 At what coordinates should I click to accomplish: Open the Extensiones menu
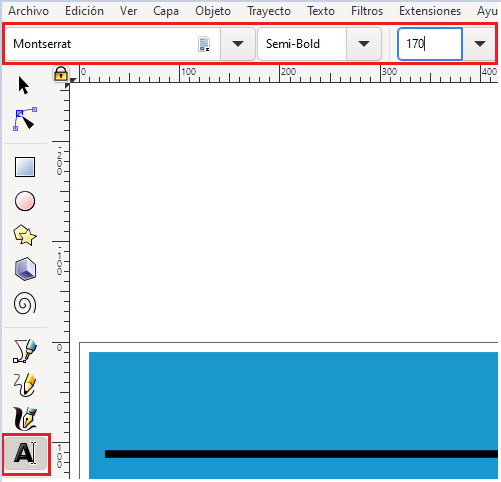point(430,11)
